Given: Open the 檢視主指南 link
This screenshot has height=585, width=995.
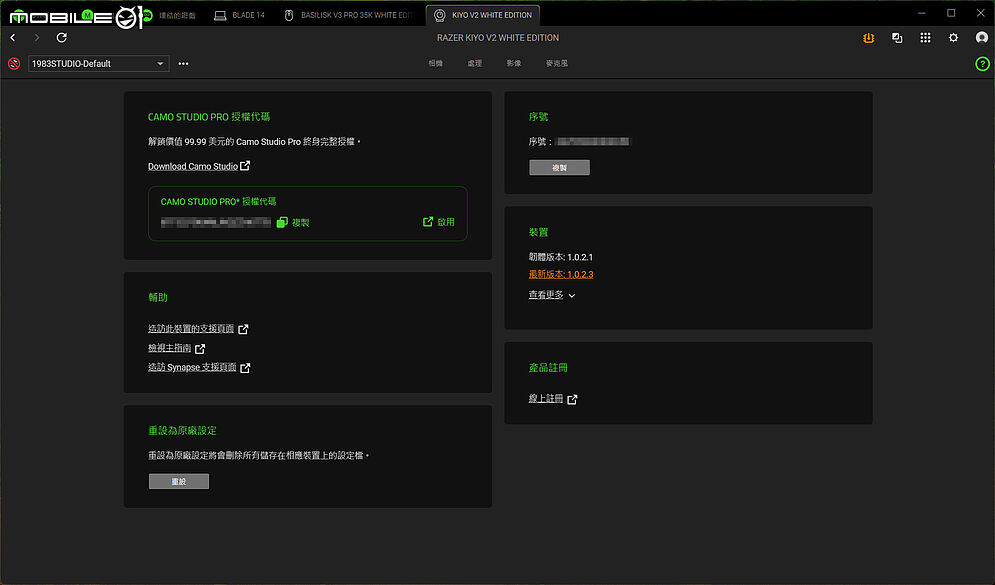Looking at the screenshot, I should (169, 348).
